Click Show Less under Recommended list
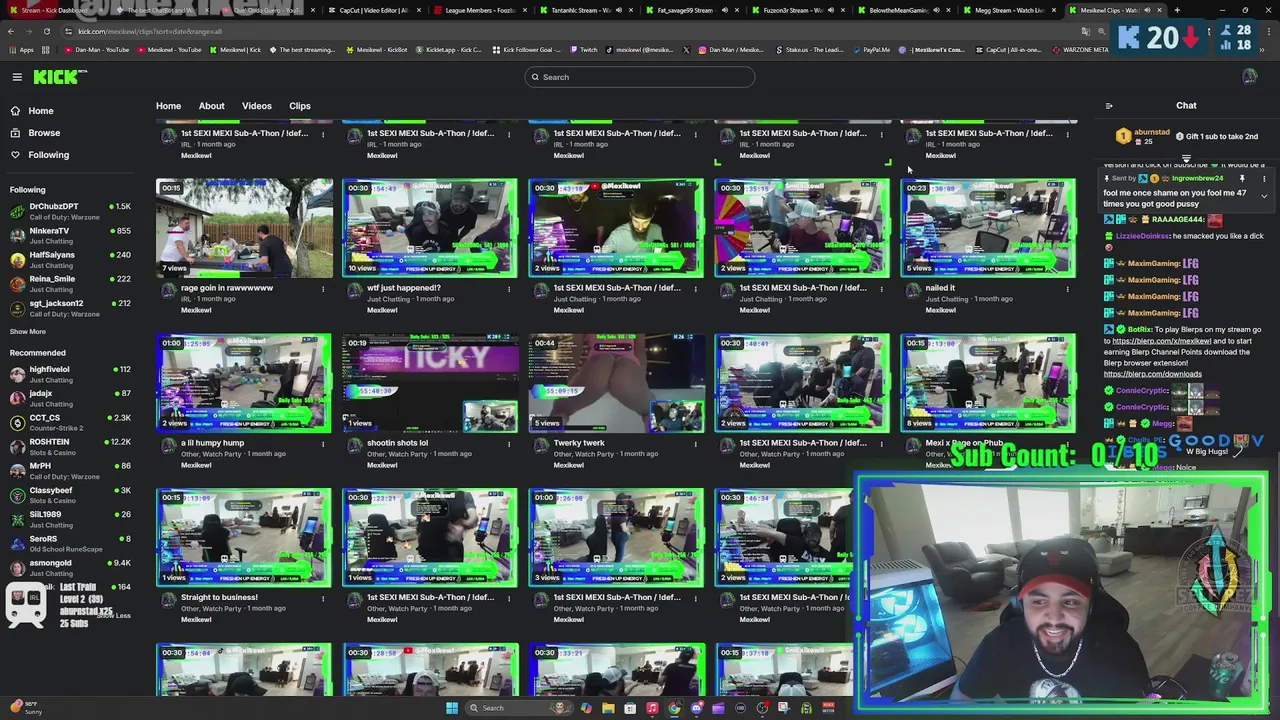This screenshot has height=720, width=1280. pyautogui.click(x=116, y=616)
